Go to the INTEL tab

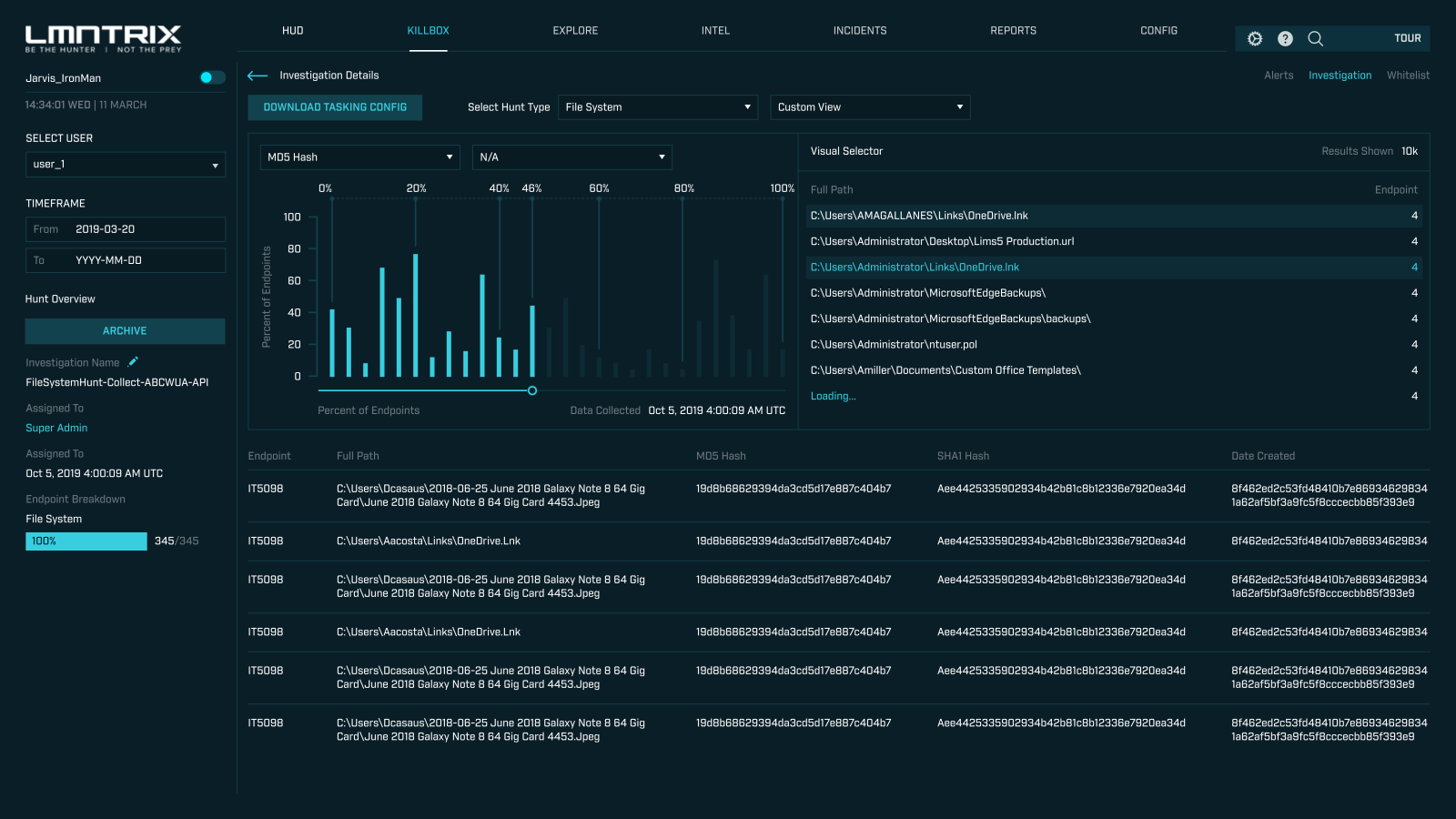click(715, 31)
